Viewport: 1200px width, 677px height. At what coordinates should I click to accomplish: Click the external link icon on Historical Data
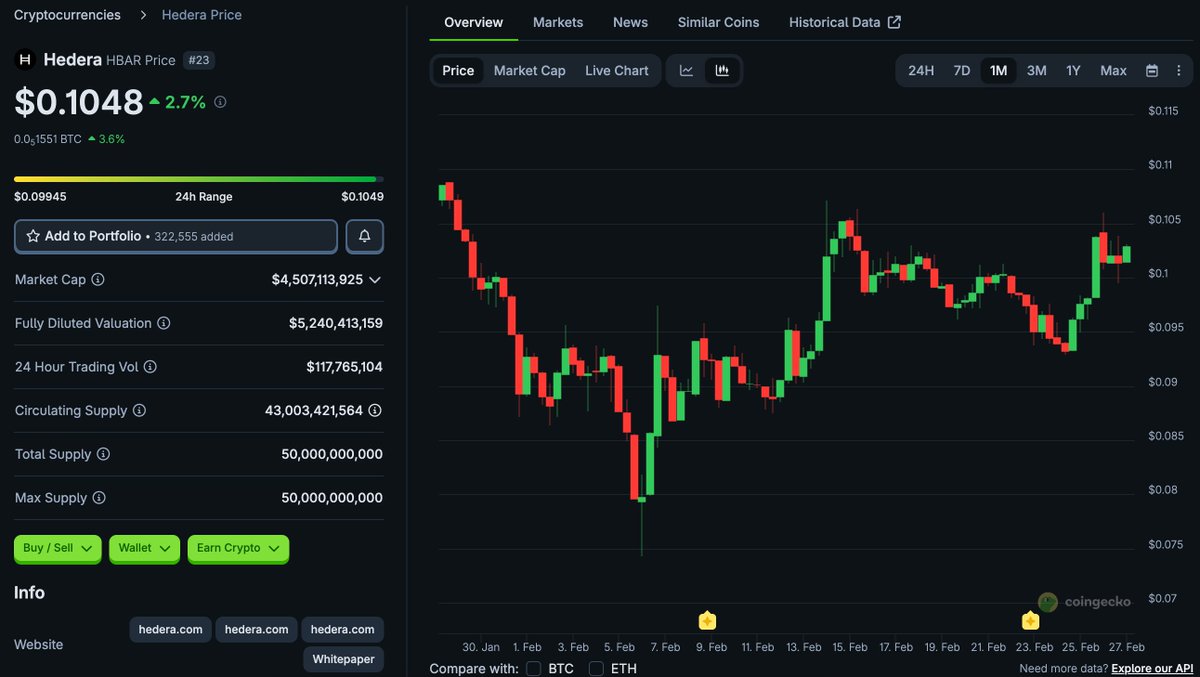[895, 22]
